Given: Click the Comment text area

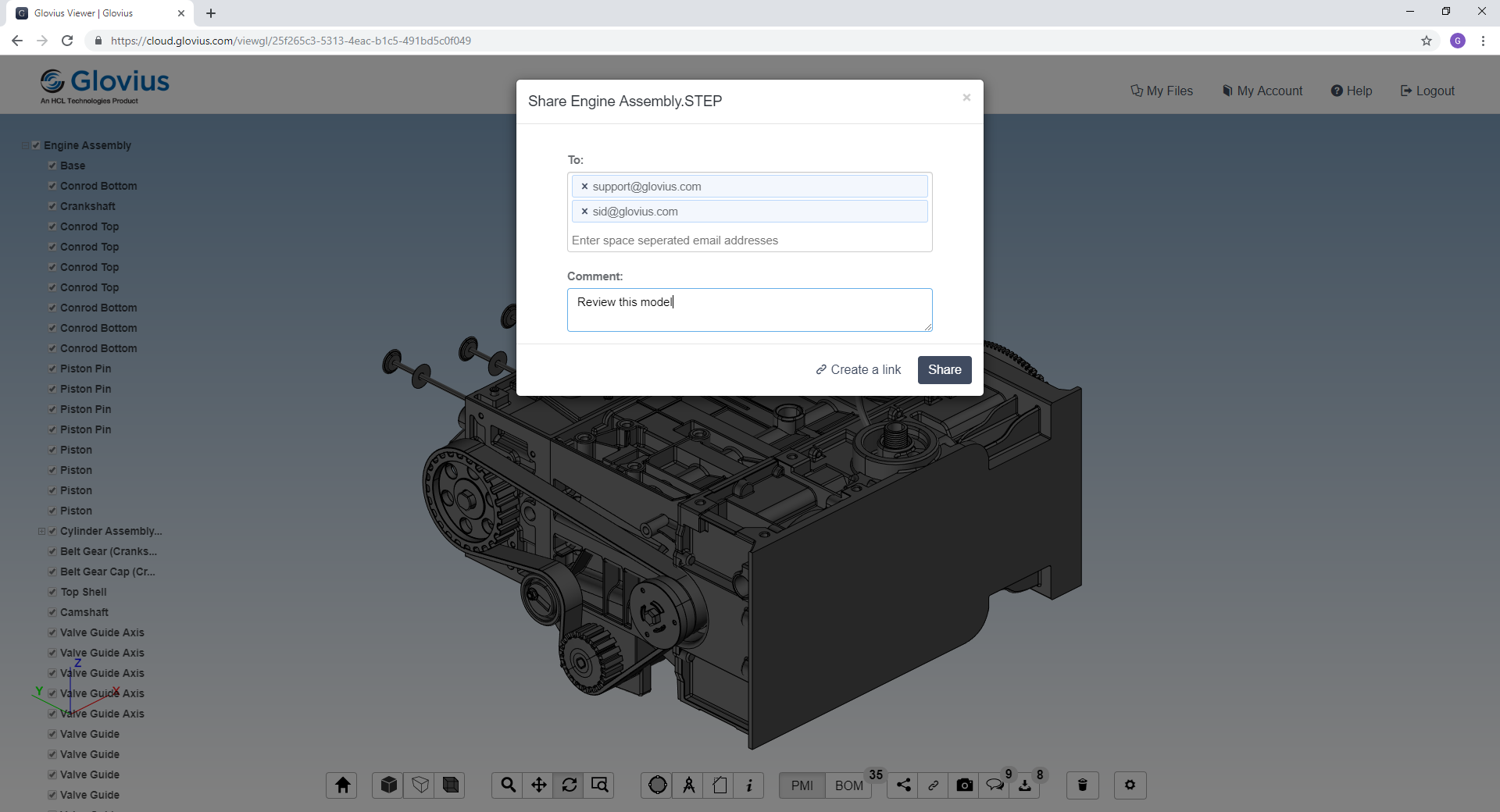Looking at the screenshot, I should [x=749, y=310].
